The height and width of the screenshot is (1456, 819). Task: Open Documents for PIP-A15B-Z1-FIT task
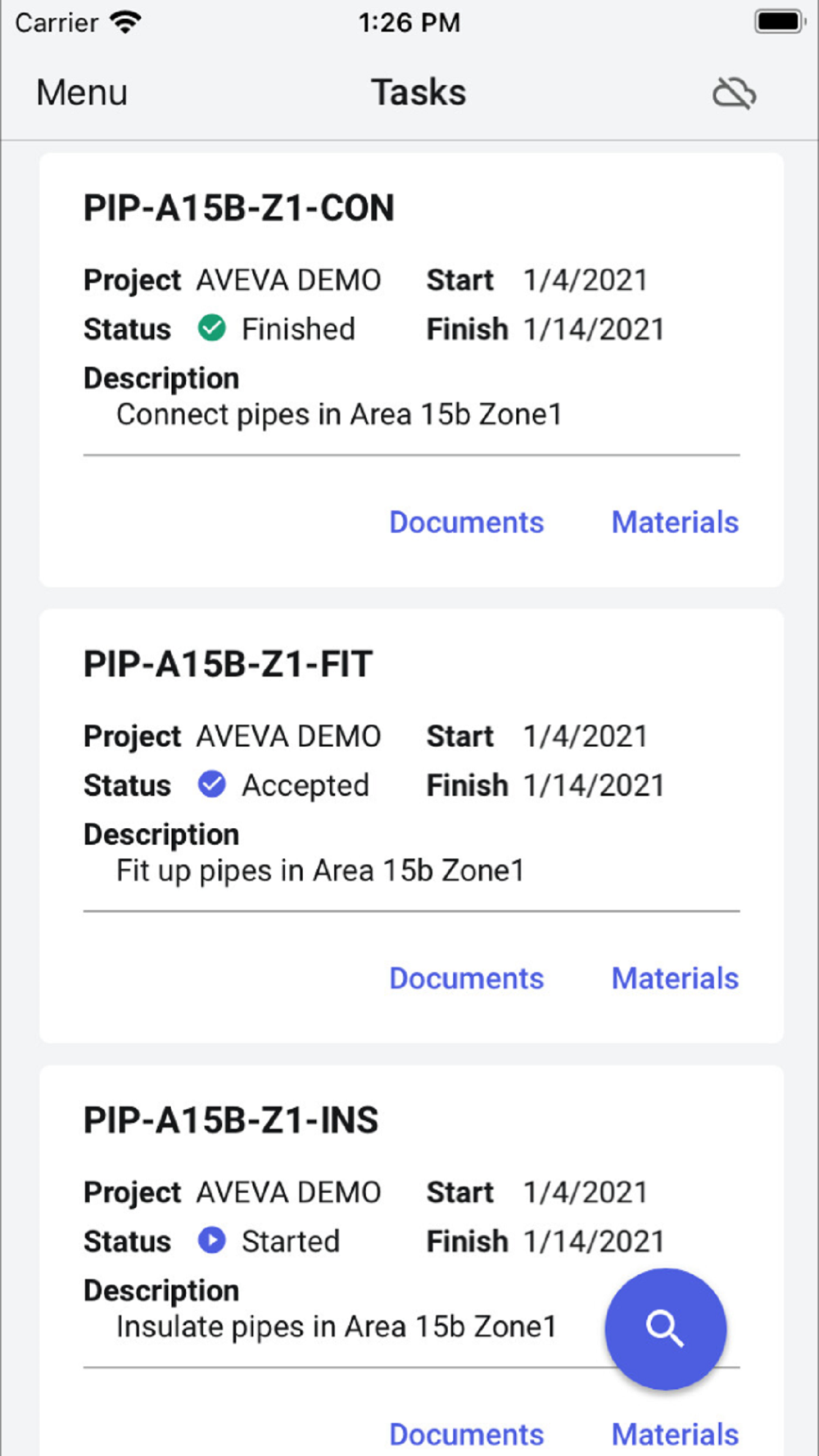tap(466, 979)
